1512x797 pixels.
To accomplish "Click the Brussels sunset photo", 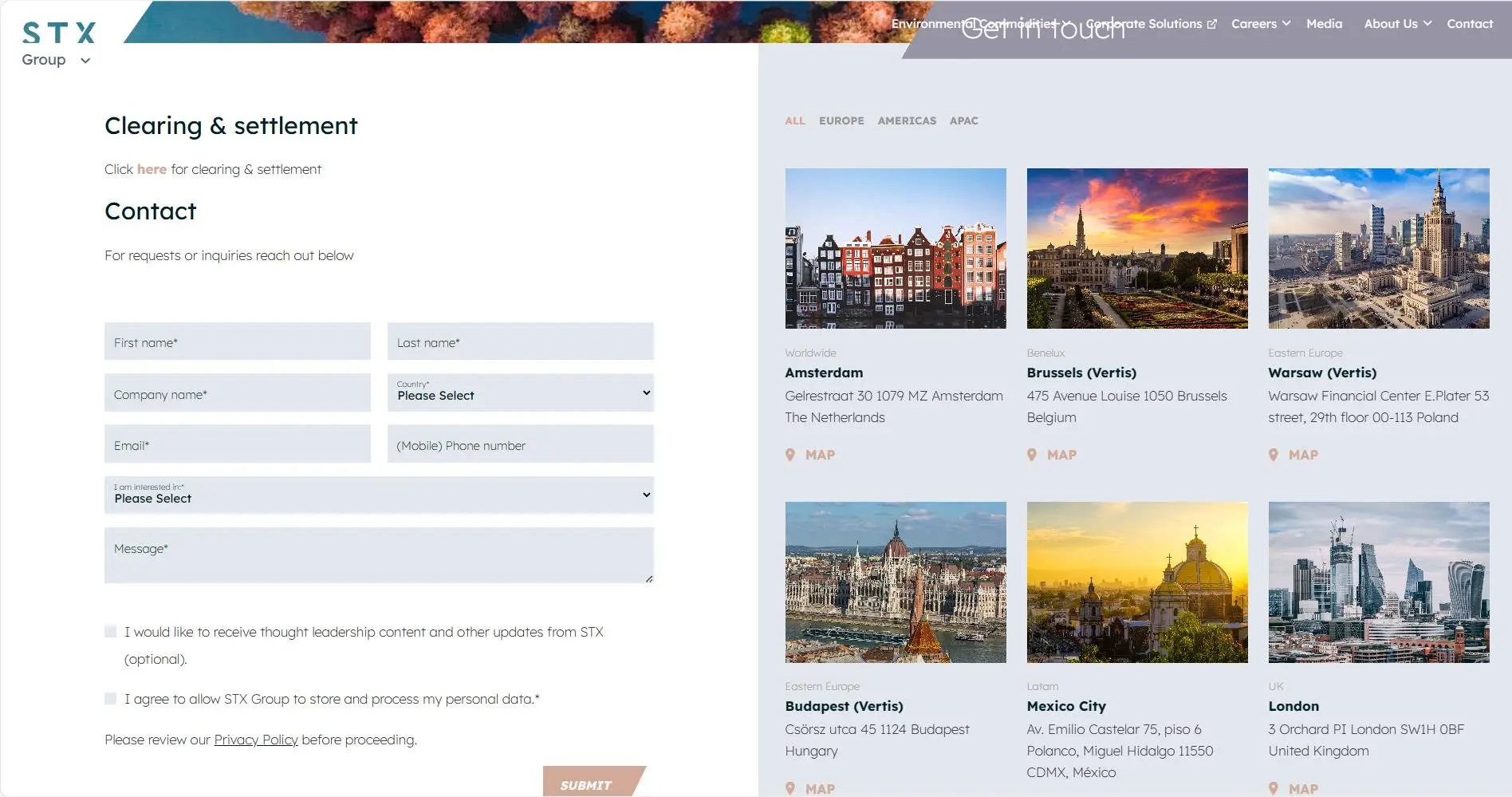I will point(1137,248).
